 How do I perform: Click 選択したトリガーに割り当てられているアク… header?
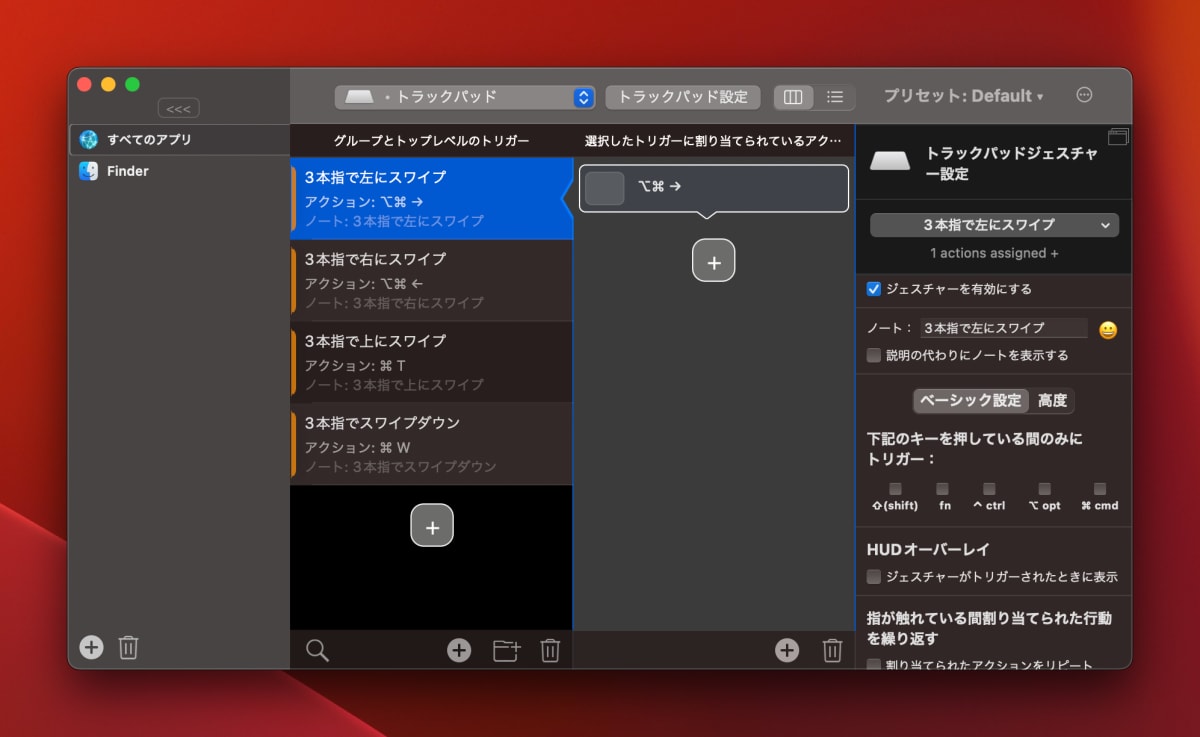(714, 141)
